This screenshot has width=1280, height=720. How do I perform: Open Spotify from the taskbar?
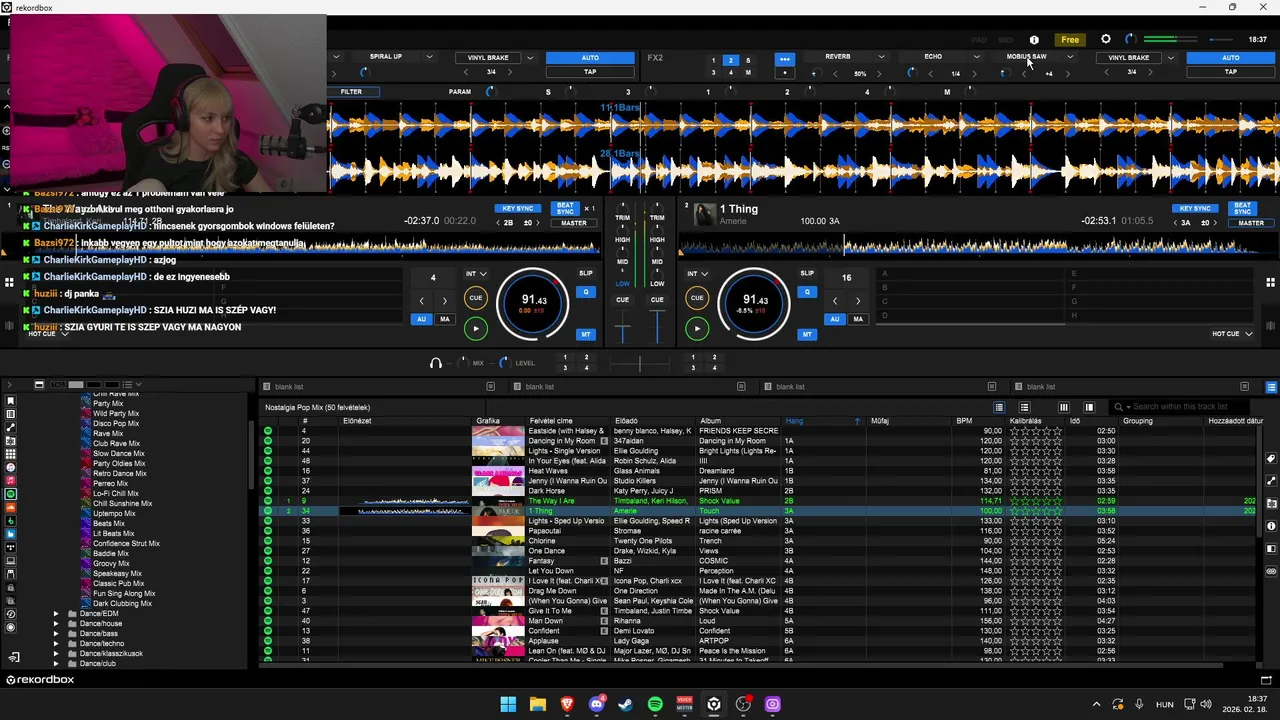[x=655, y=705]
